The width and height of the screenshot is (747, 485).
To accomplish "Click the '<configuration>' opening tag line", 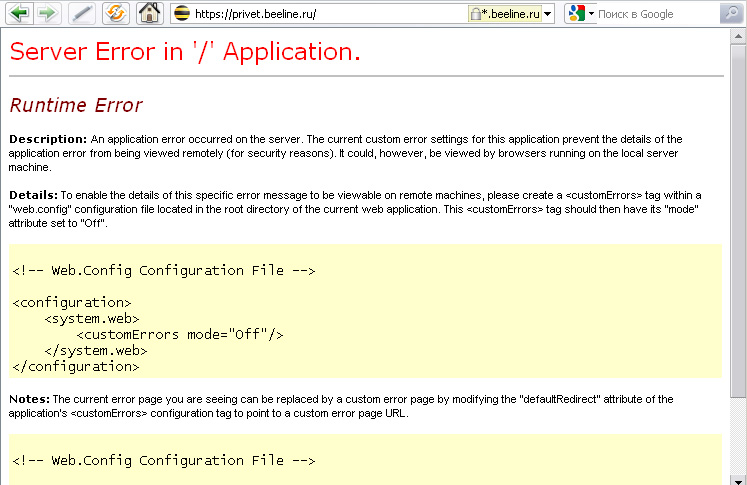I will point(71,303).
